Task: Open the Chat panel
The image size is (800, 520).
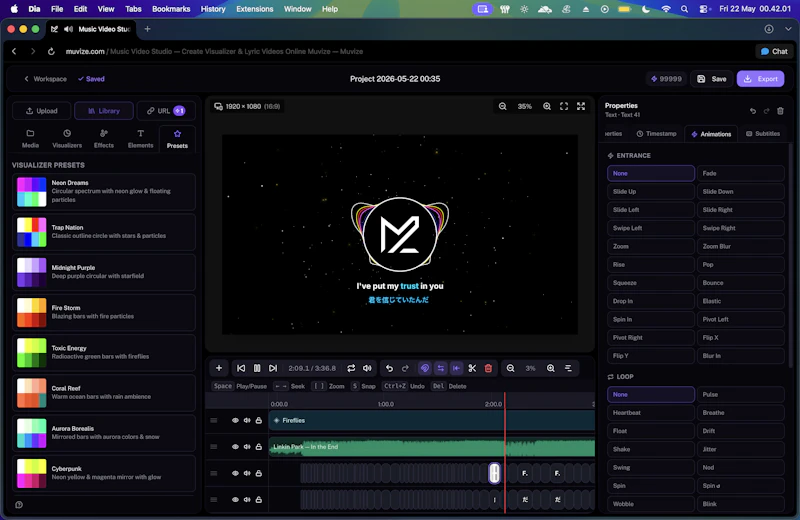Action: [x=774, y=52]
